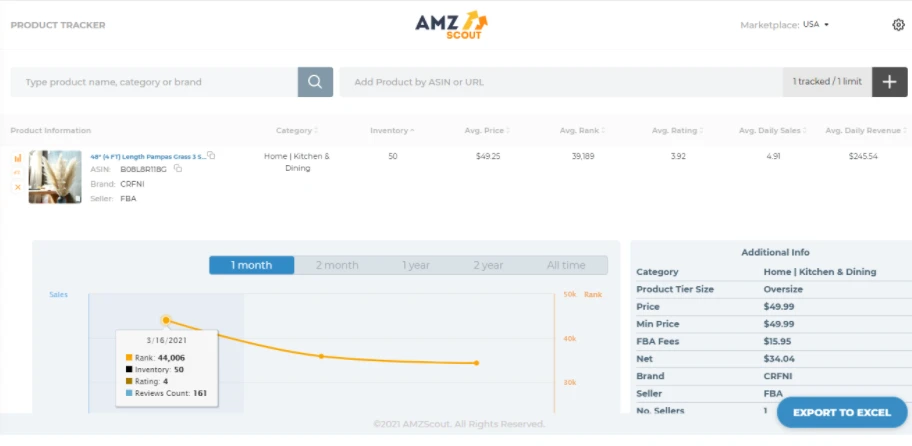Click Product Tier Size value Oversize

coord(783,289)
